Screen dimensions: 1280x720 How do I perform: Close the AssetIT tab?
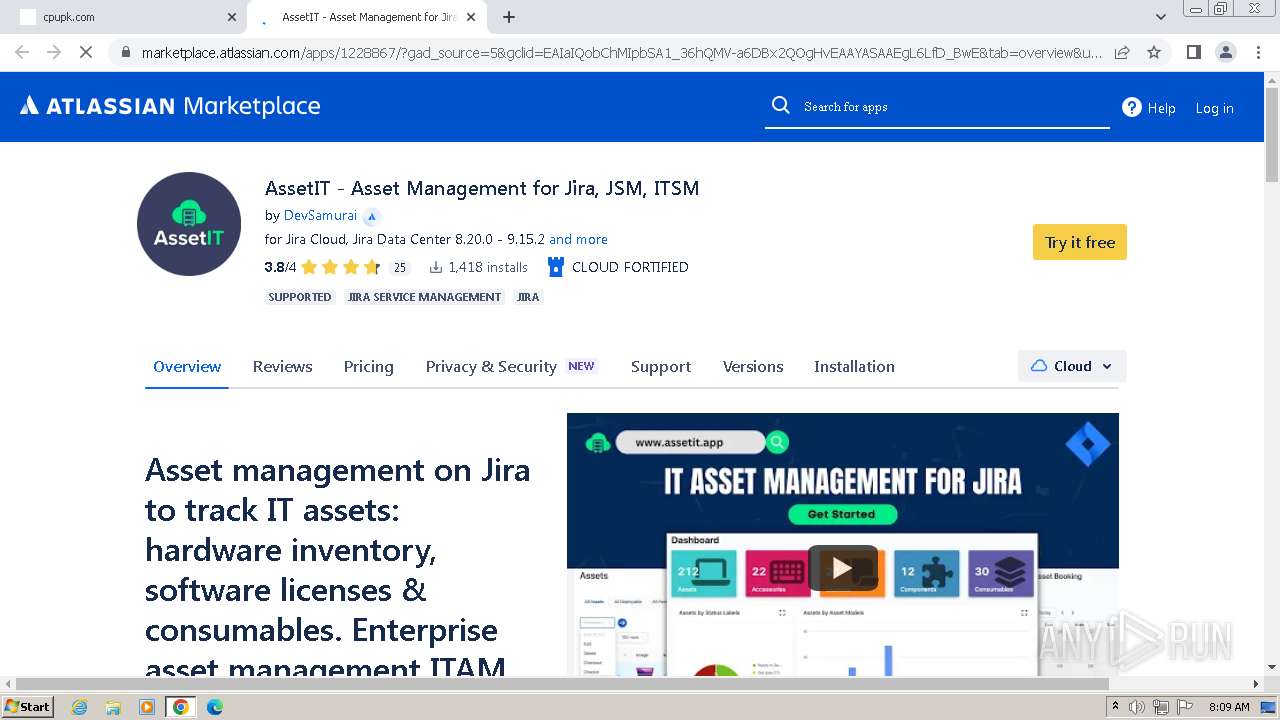pyautogui.click(x=471, y=17)
